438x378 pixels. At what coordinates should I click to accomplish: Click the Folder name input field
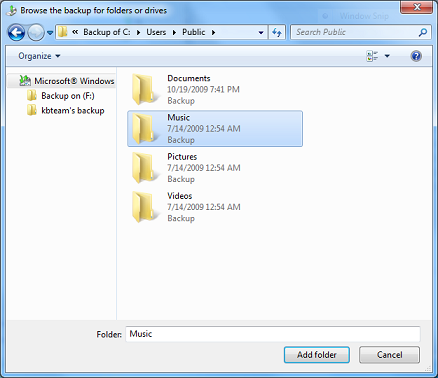pos(273,334)
